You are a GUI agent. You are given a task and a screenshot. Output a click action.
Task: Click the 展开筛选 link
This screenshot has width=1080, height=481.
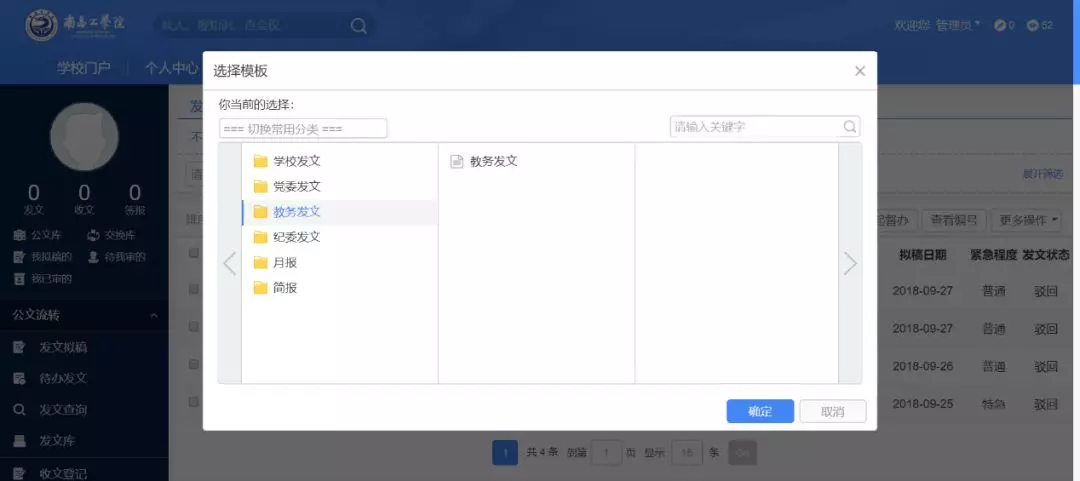pos(1043,174)
